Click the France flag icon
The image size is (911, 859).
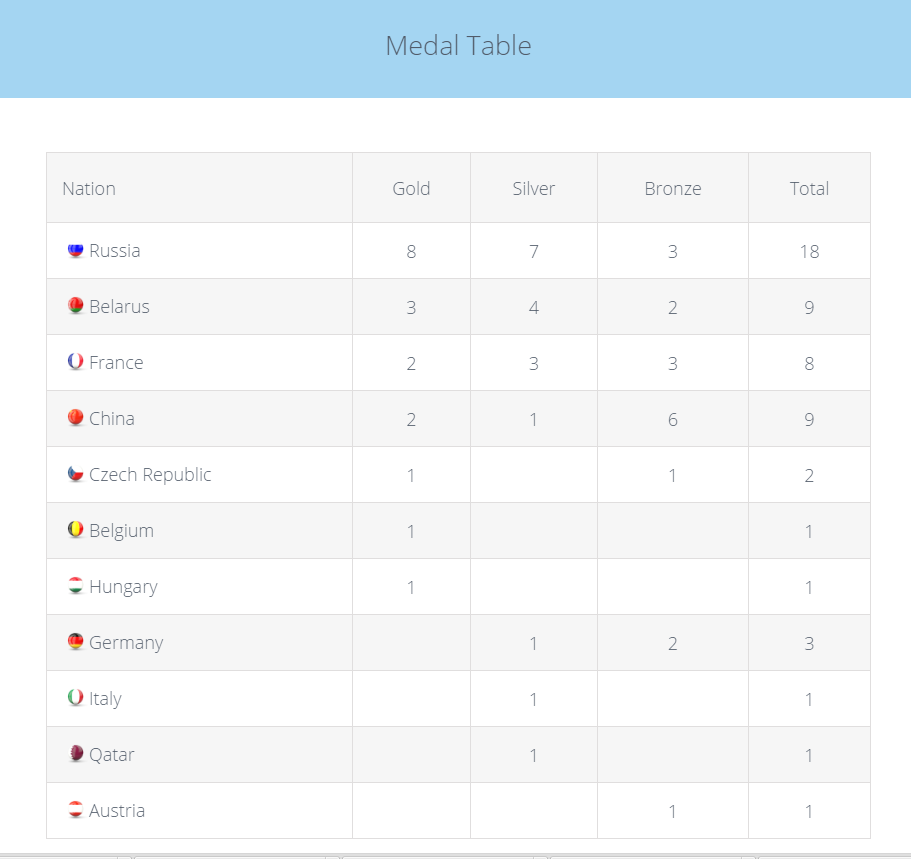(x=76, y=362)
